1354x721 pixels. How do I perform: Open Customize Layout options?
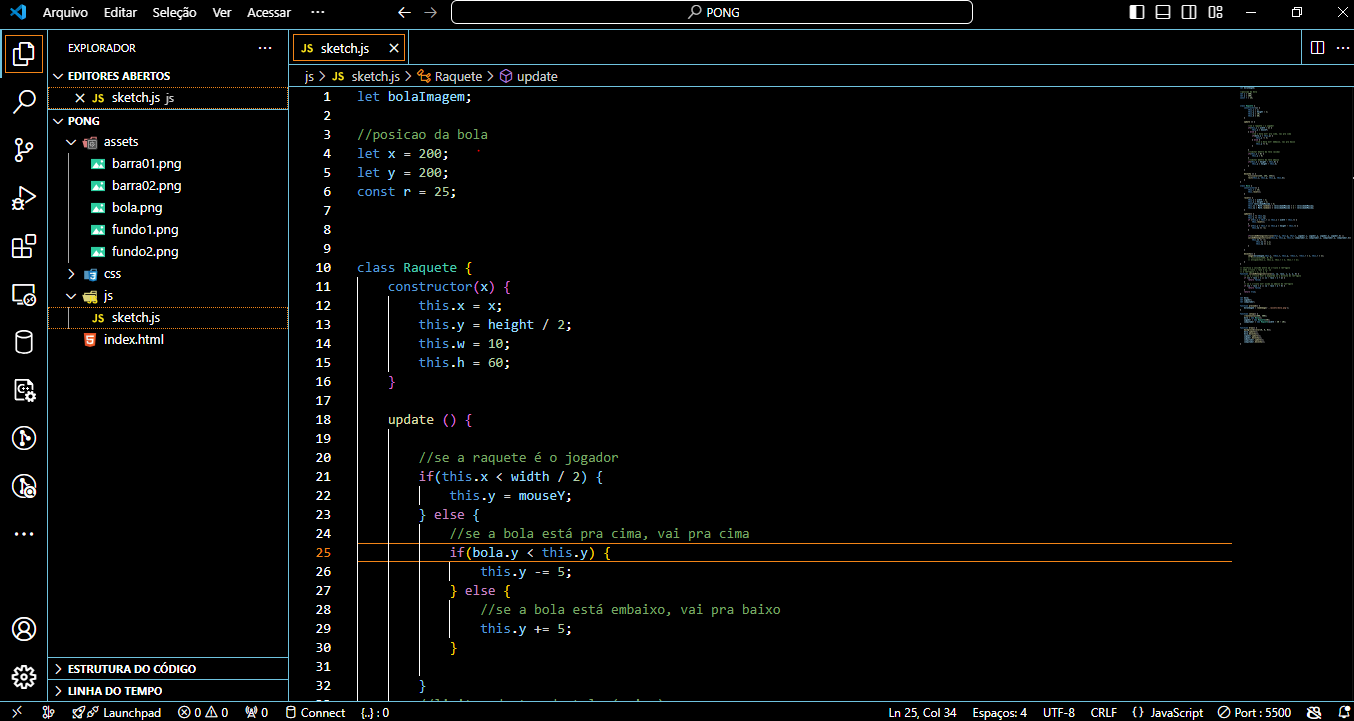[x=1215, y=13]
